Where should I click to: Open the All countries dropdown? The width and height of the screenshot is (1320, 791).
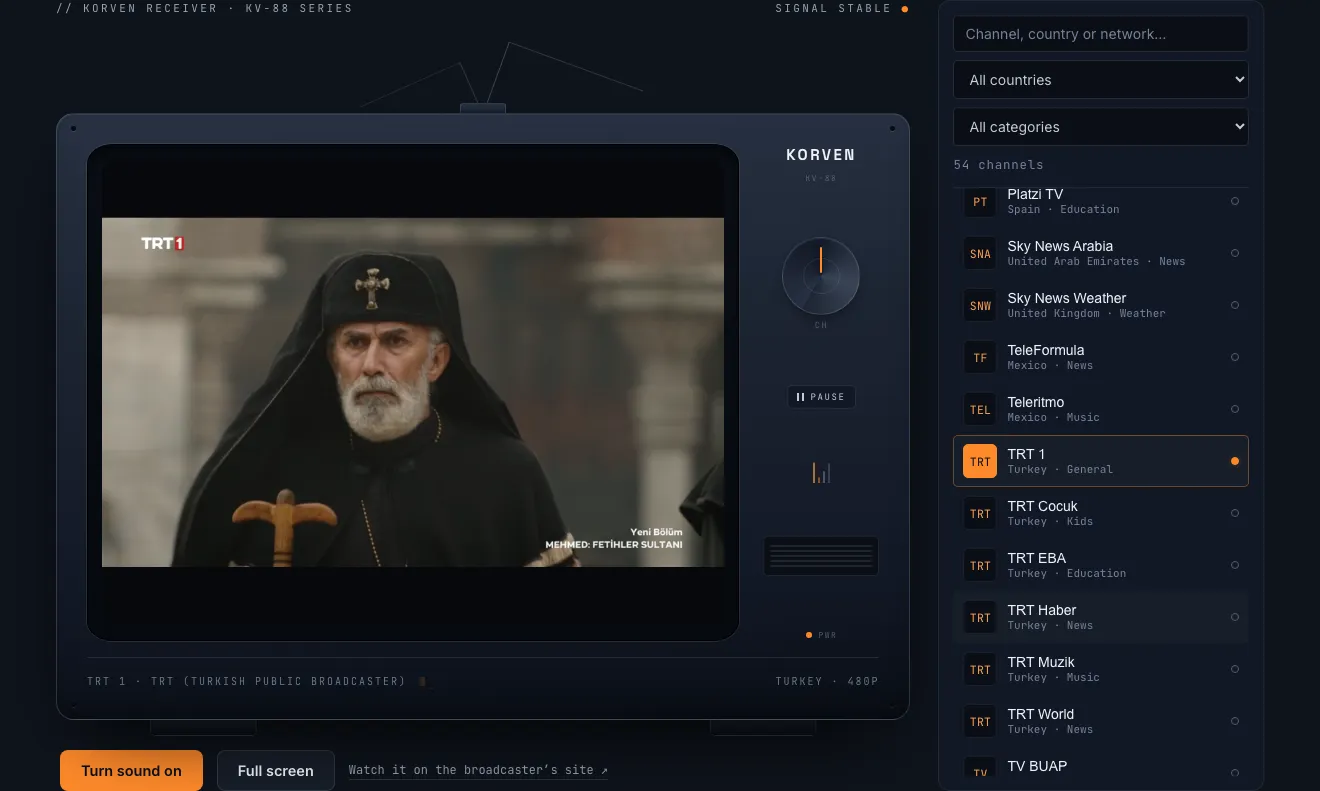pyautogui.click(x=1100, y=80)
